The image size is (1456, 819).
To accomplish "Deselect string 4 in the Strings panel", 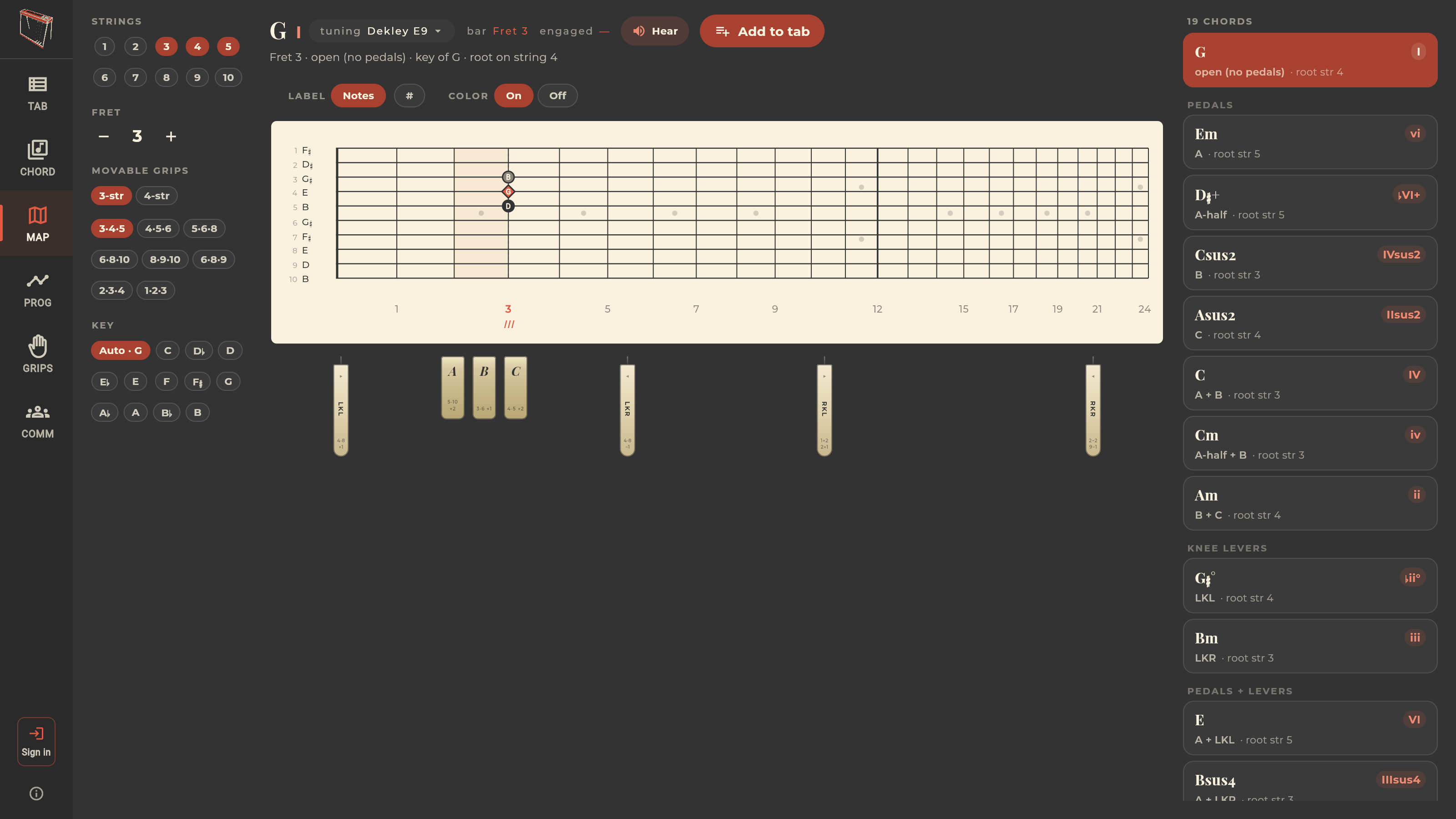I will point(197,46).
